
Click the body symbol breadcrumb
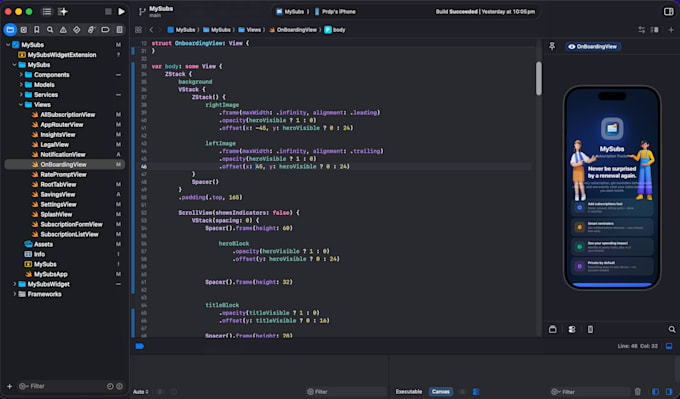pyautogui.click(x=335, y=30)
